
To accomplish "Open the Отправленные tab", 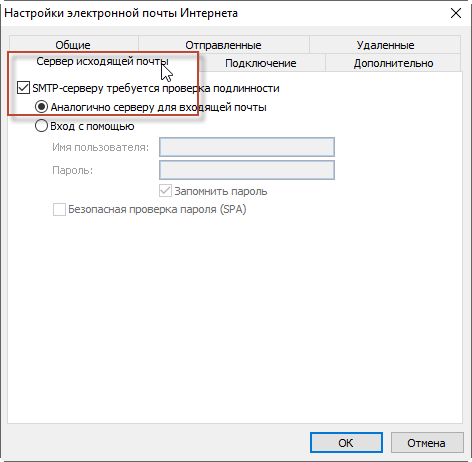I will tap(224, 45).
